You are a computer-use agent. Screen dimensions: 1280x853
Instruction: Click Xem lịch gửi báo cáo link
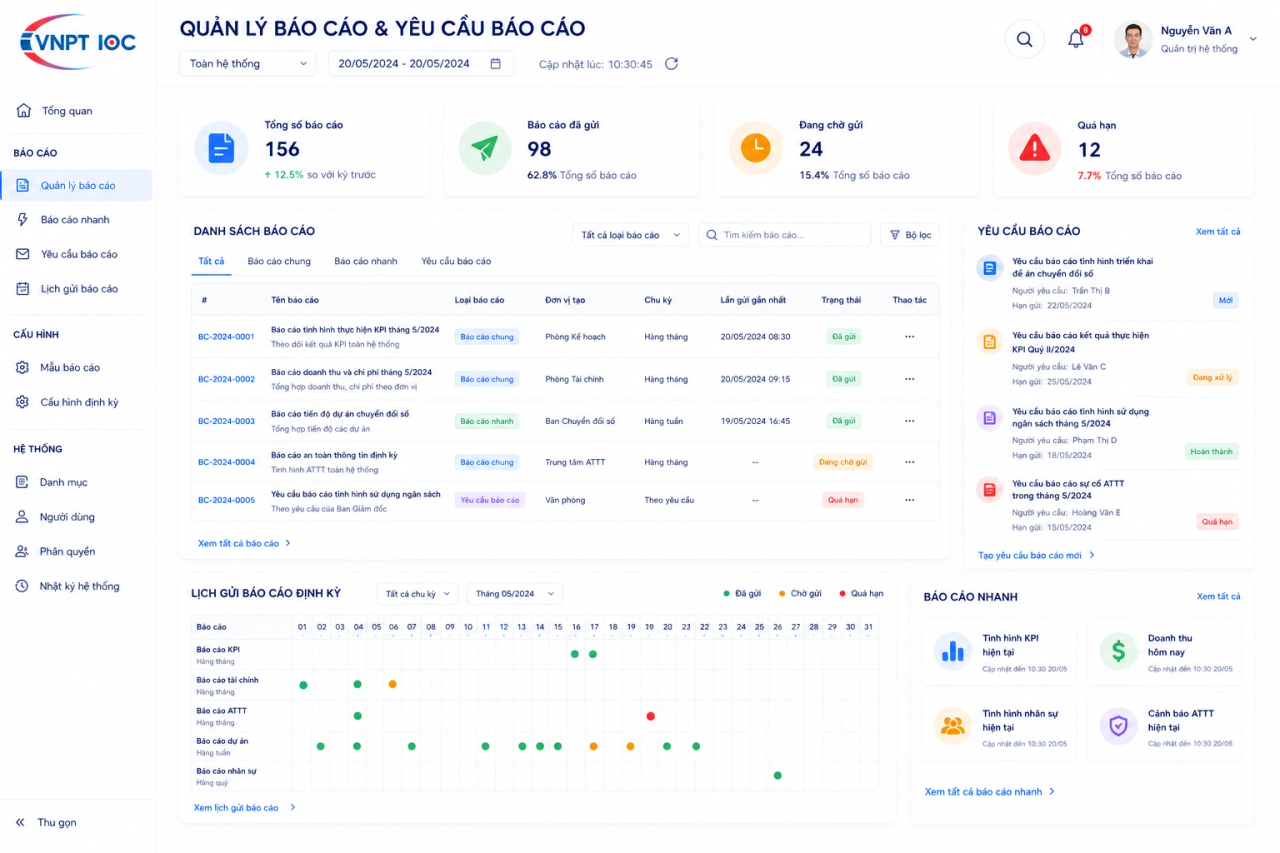[245, 808]
